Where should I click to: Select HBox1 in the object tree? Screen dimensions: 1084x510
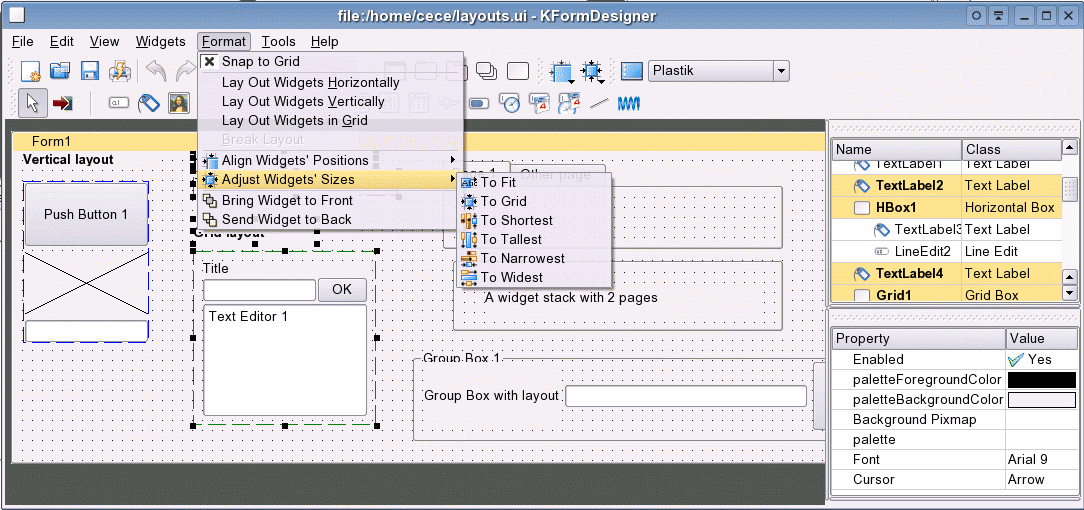895,208
